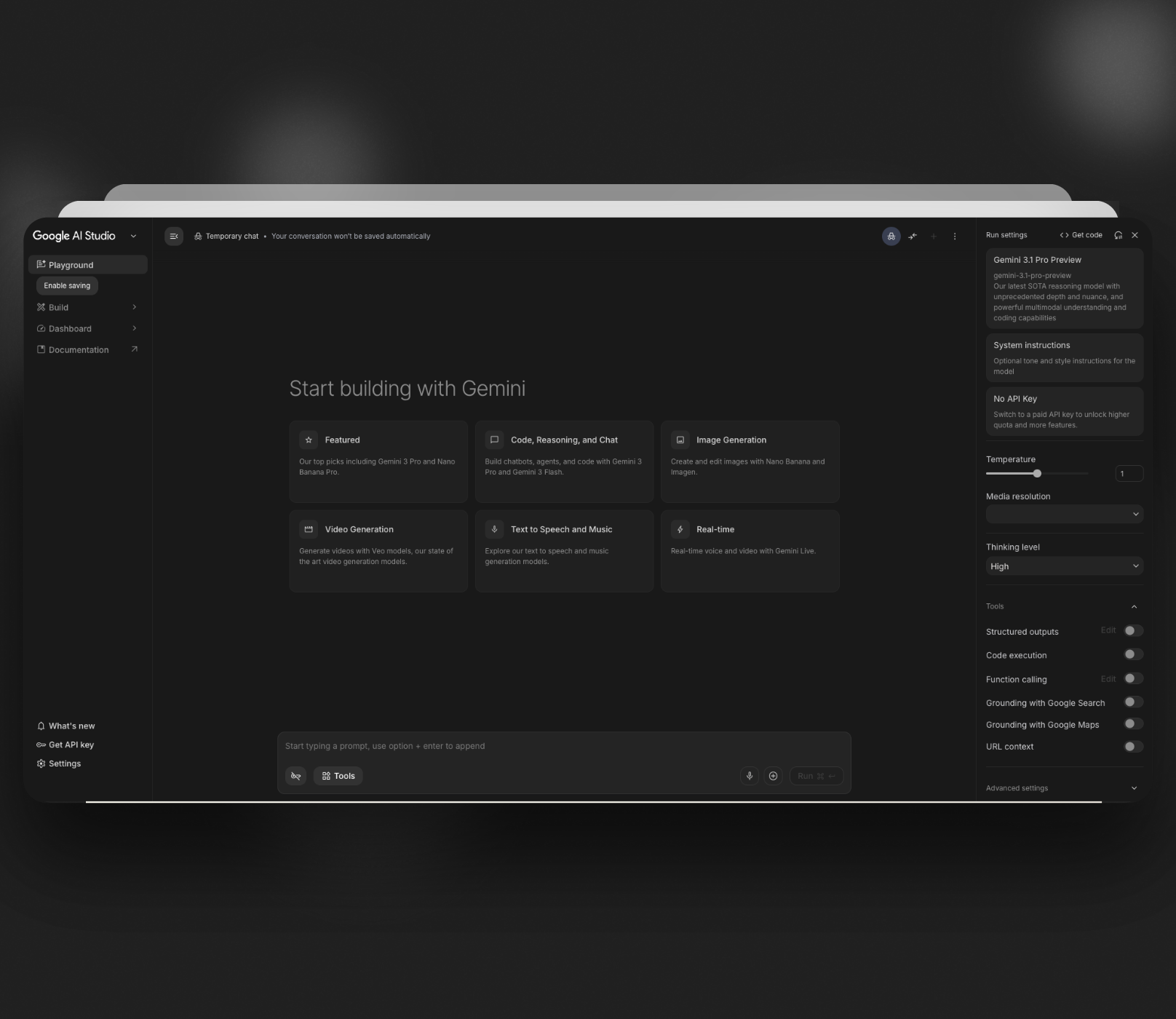
Task: Click the Video Generation camera icon
Action: [x=309, y=529]
